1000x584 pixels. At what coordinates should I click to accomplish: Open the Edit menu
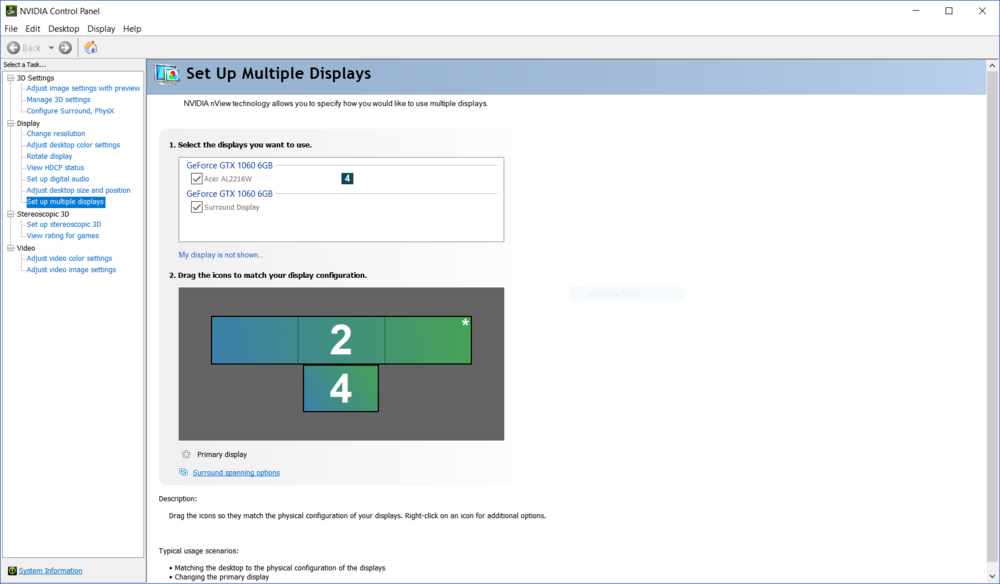click(x=33, y=29)
